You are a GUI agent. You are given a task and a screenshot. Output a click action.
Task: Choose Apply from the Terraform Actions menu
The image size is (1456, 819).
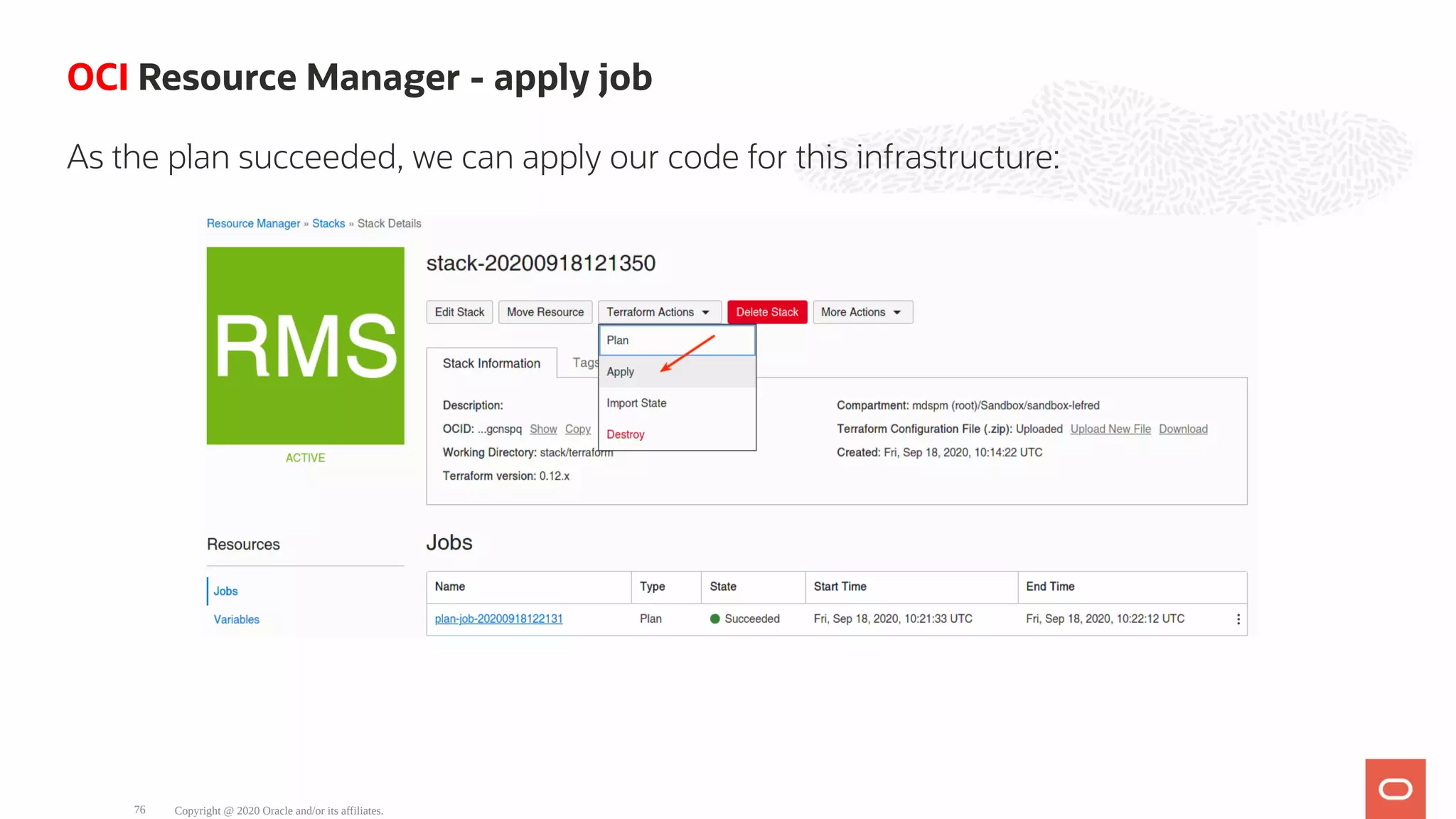[677, 372]
